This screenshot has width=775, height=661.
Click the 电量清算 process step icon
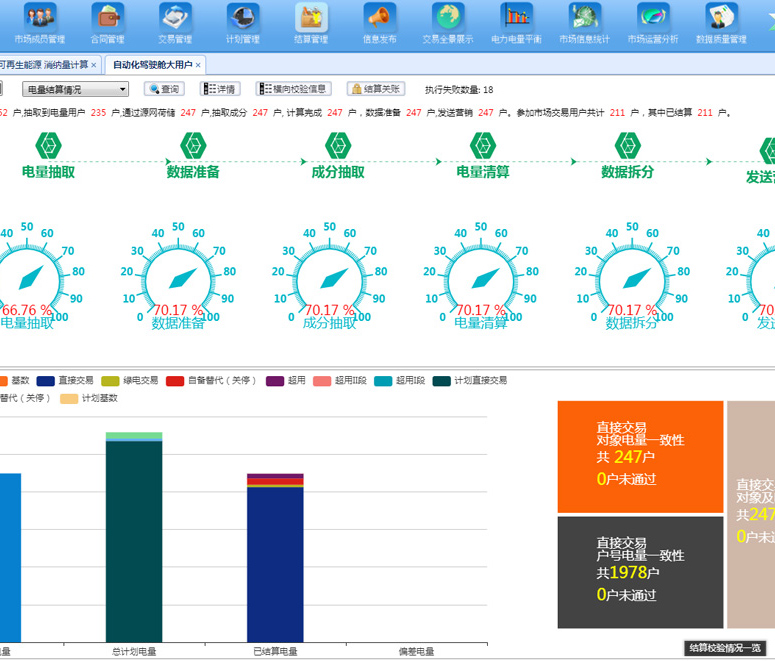483,146
